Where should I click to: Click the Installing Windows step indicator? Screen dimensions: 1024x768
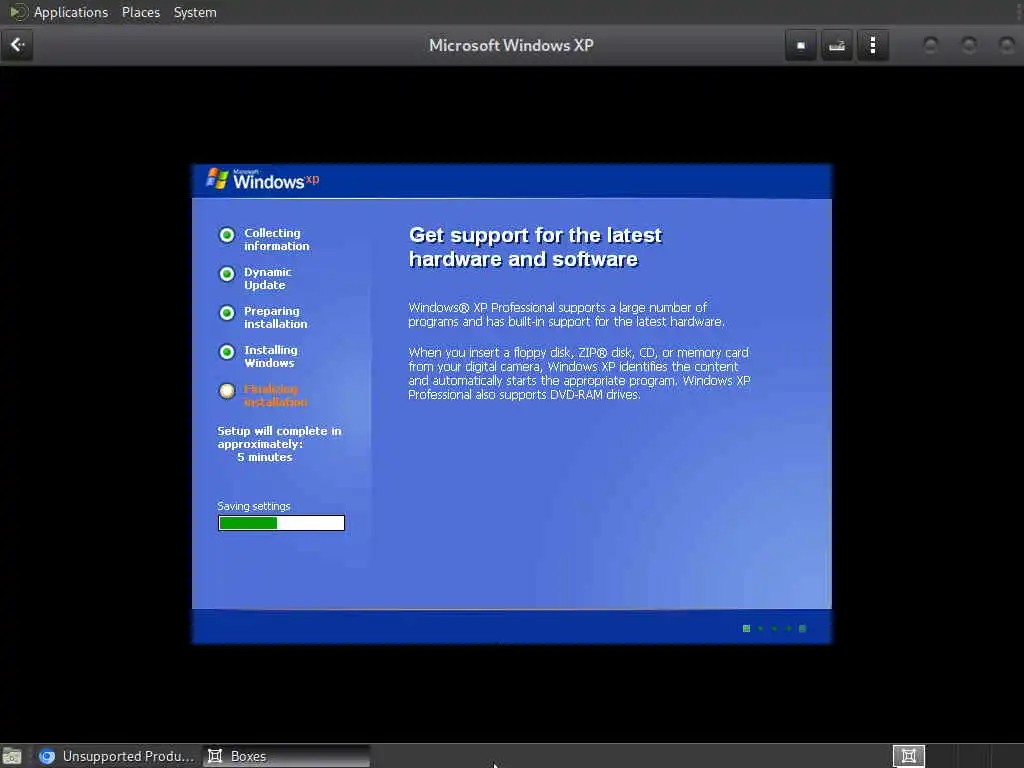tap(227, 353)
